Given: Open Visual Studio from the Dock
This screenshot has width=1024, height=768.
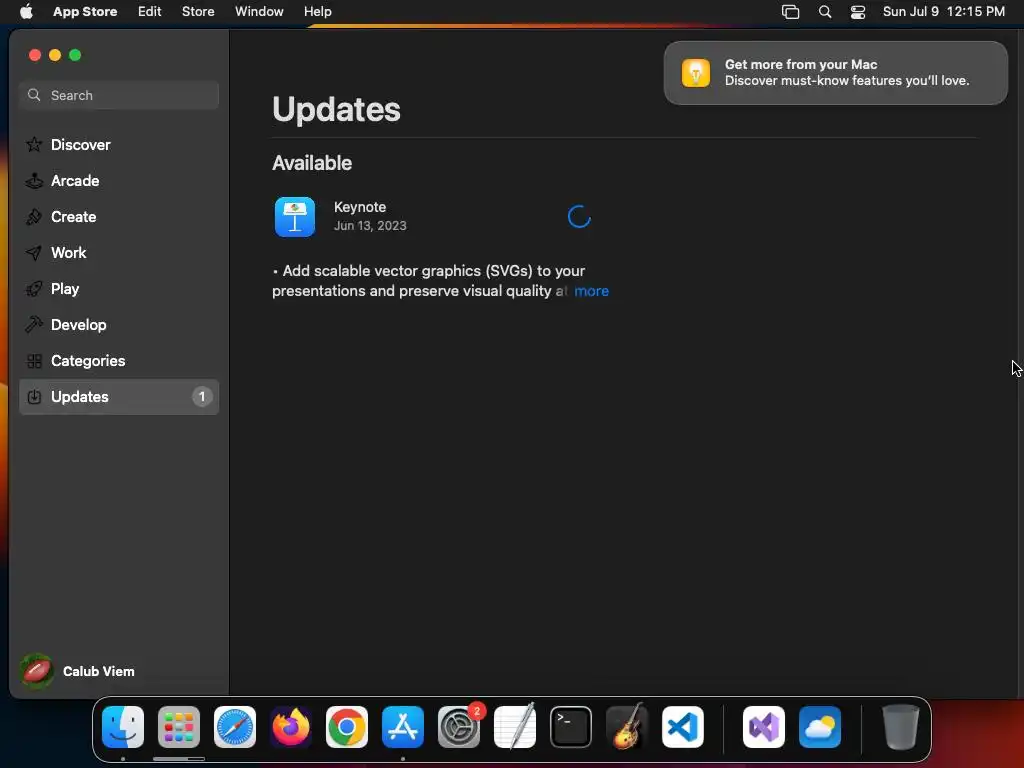Looking at the screenshot, I should coord(764,727).
